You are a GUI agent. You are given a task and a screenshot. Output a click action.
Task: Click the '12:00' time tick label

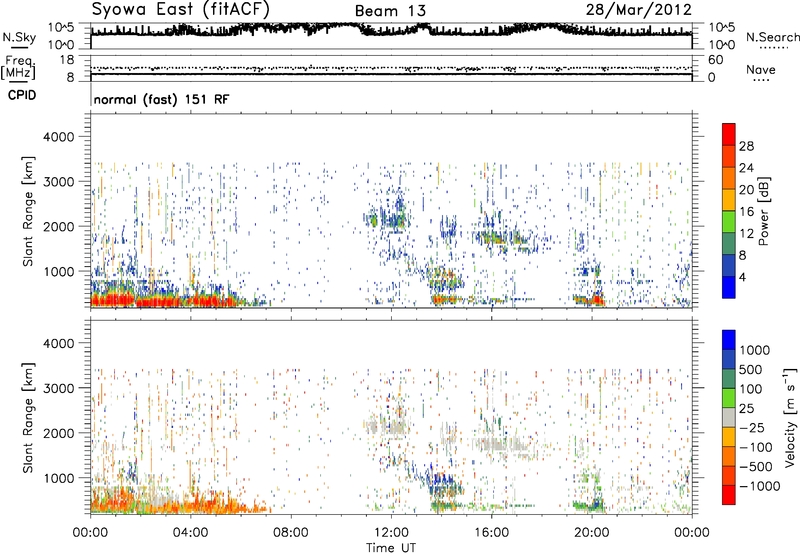[x=391, y=533]
